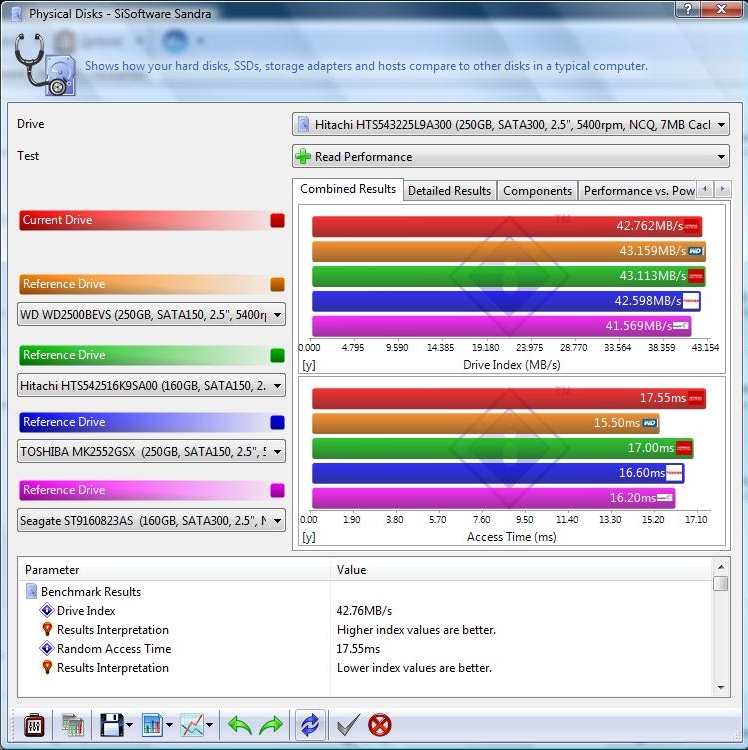Viewport: 748px width, 750px height.
Task: Open the save icon's dropdown arrow
Action: coord(130,726)
